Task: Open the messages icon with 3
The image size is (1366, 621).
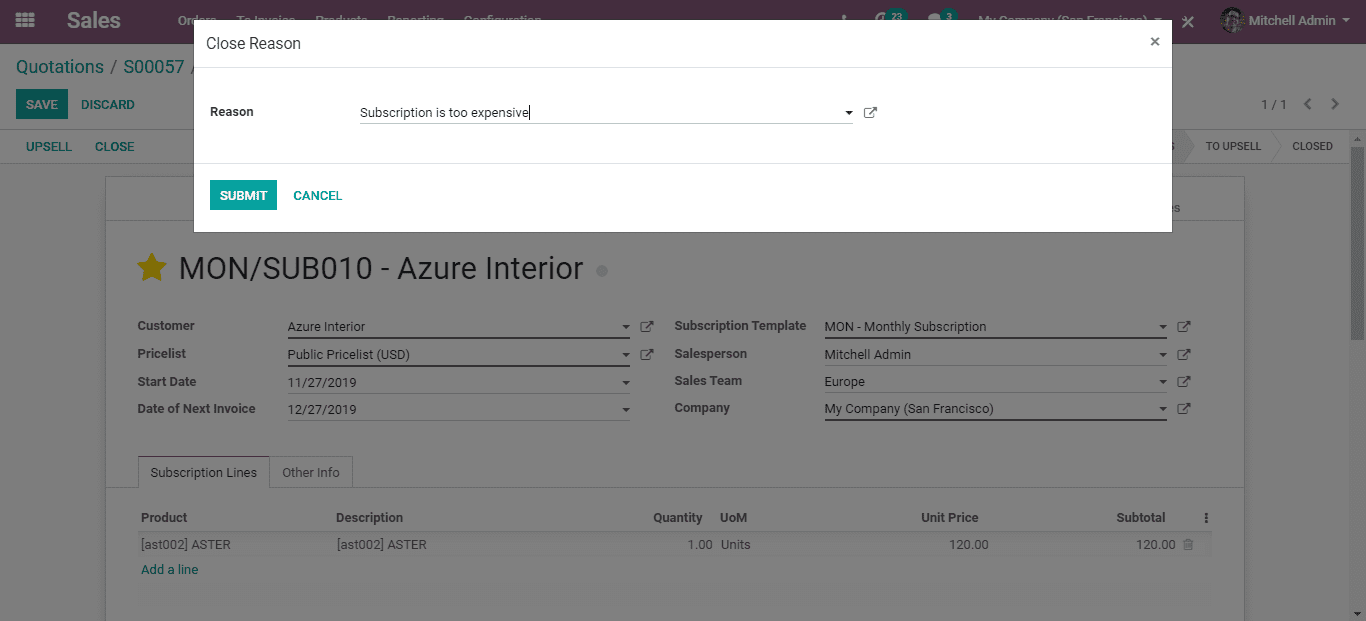Action: coord(939,20)
